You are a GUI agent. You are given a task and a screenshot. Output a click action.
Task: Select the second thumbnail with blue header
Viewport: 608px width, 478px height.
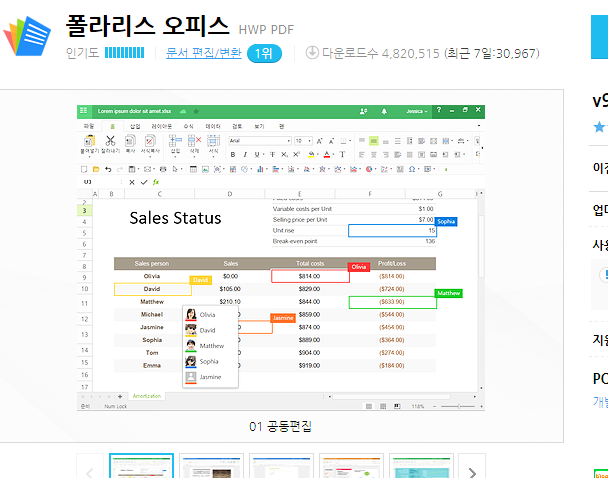pyautogui.click(x=211, y=466)
